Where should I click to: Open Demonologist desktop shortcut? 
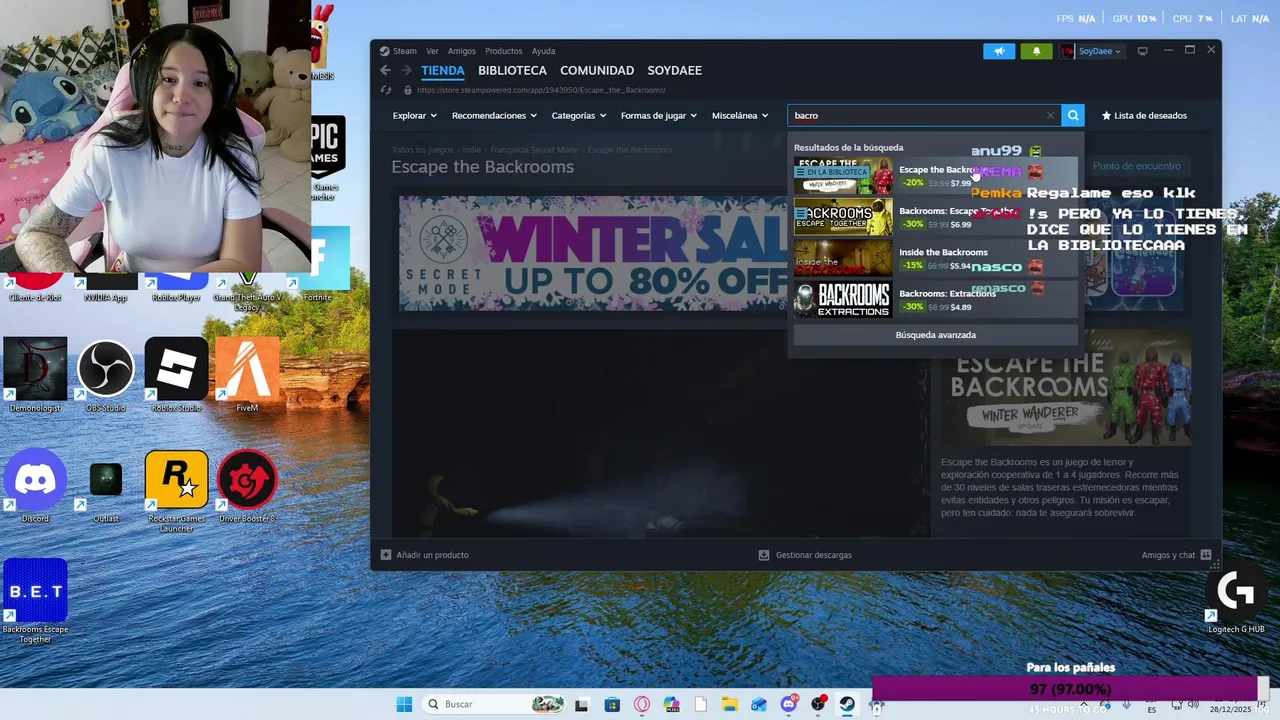(35, 376)
